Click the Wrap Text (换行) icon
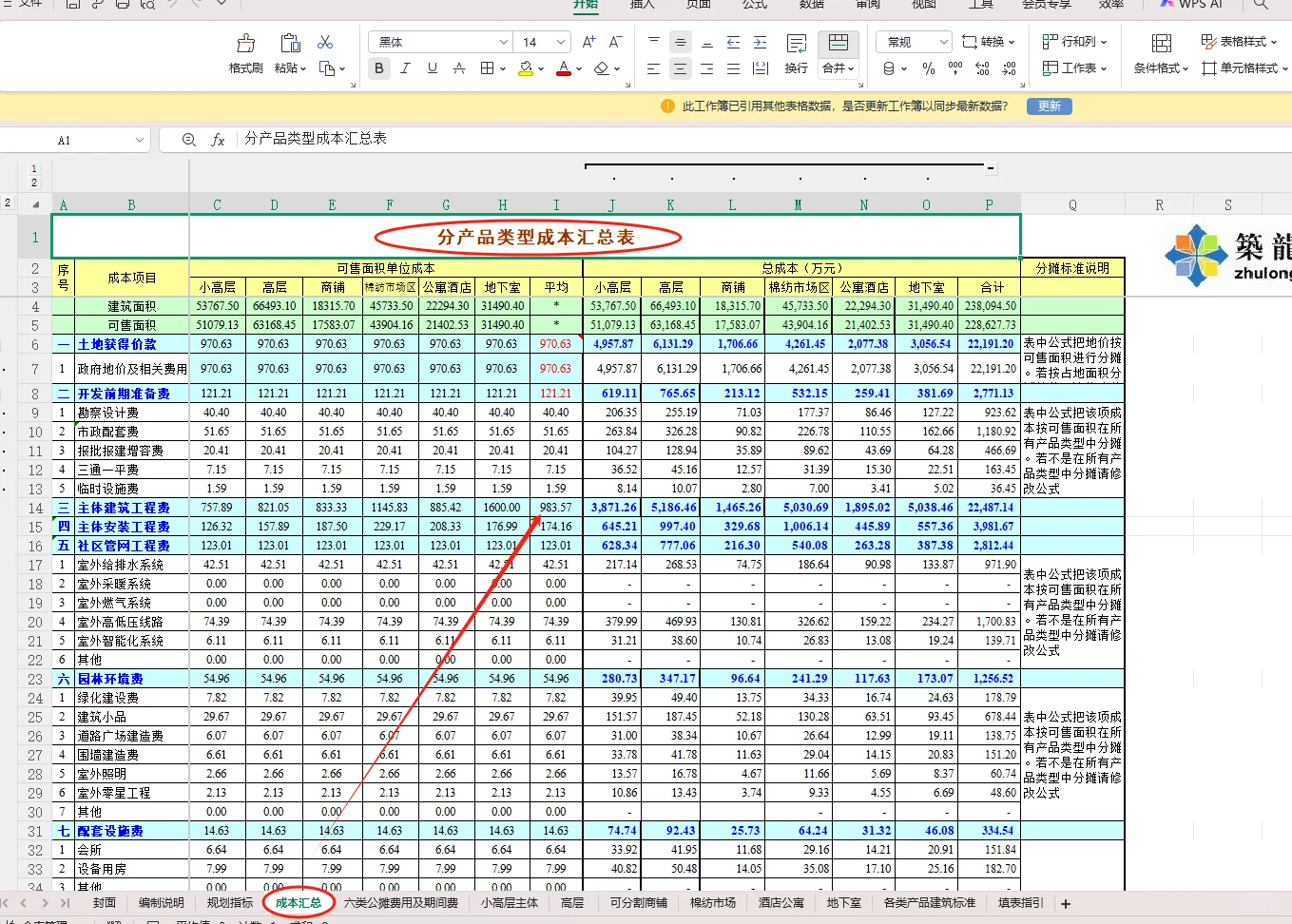Image resolution: width=1292 pixels, height=924 pixels. point(797,44)
